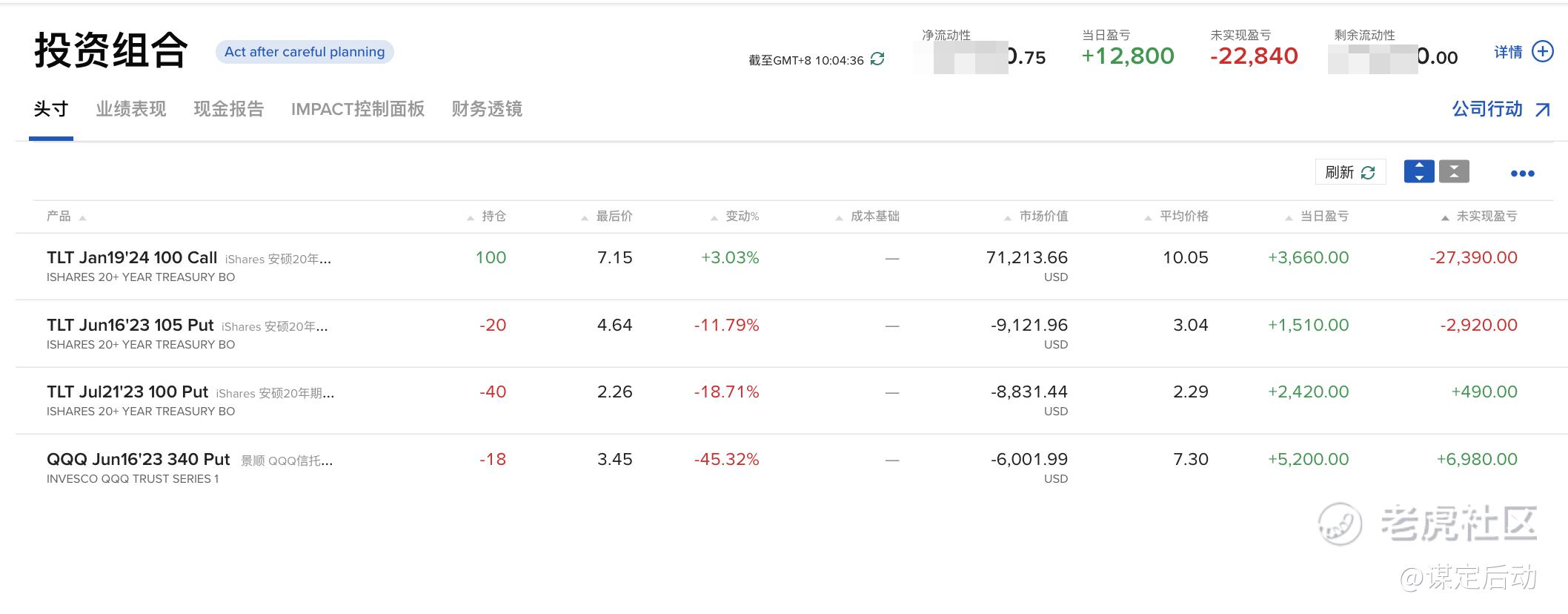Sort by 未实现盈亏 column header
Screen dimensions: 1568x614
pos(1486,217)
